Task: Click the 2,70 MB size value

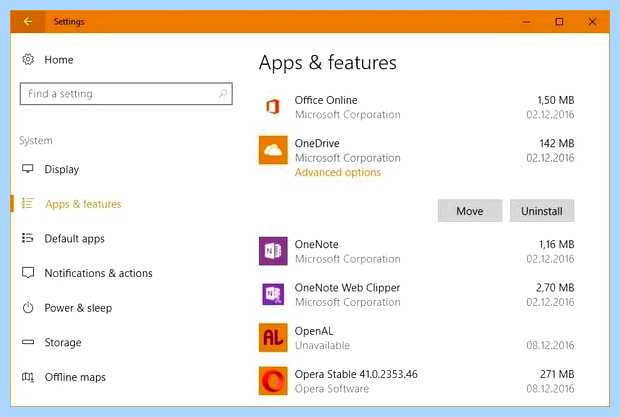Action: [x=555, y=287]
